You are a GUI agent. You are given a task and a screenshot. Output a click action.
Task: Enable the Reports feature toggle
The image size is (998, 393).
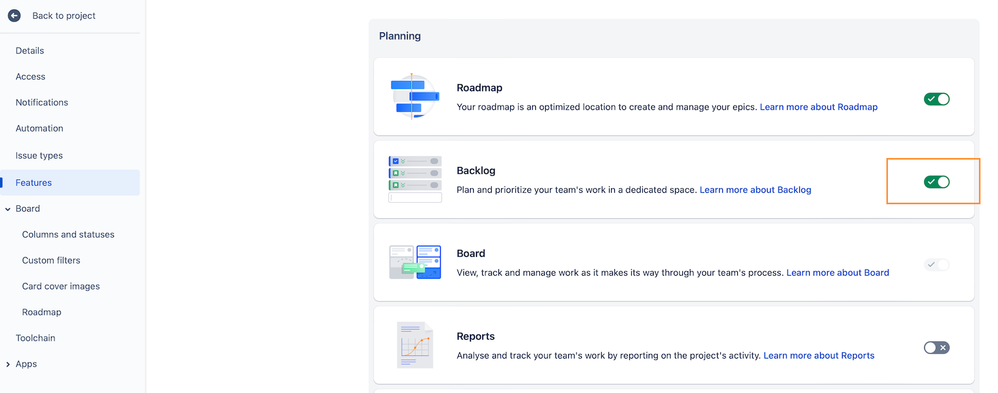coord(936,347)
